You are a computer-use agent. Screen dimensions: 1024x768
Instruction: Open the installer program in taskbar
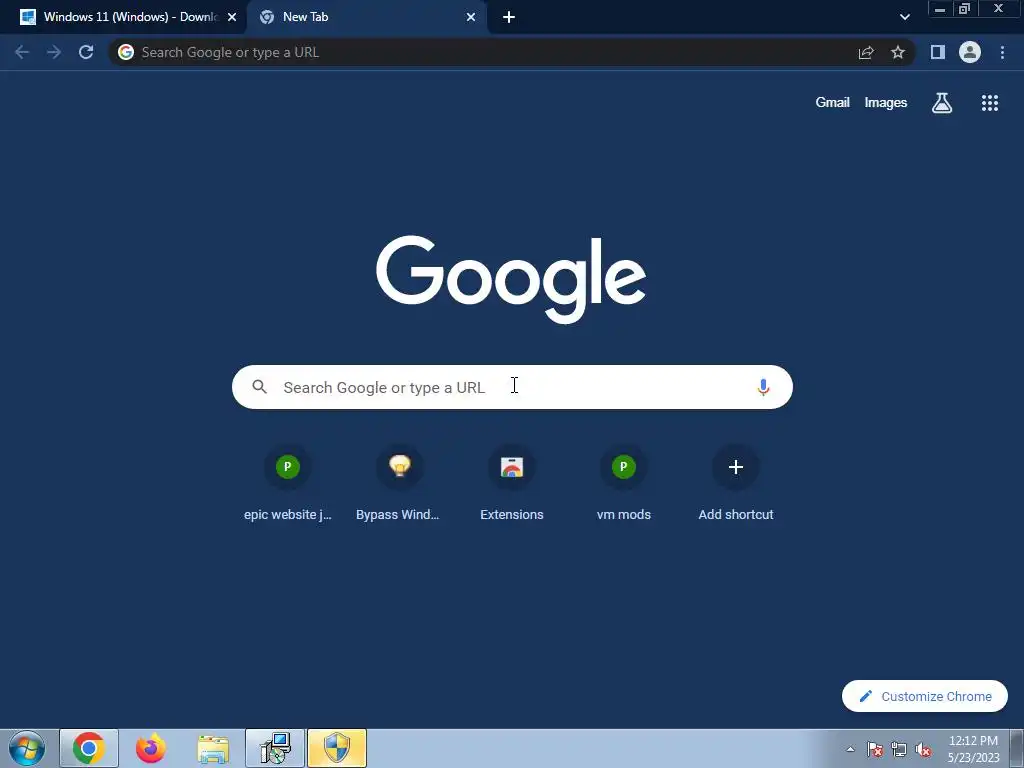coord(275,748)
